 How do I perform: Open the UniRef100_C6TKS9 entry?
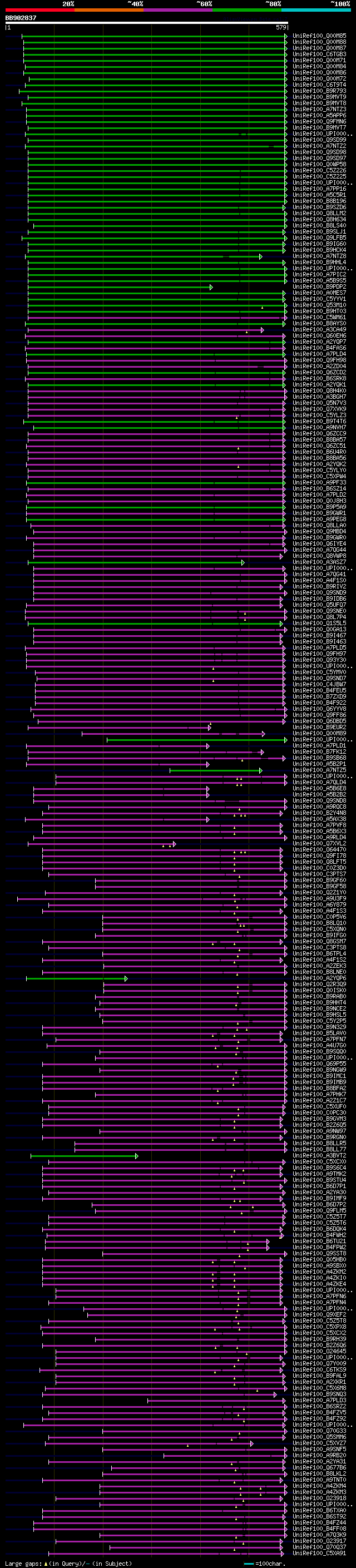tap(319, 1369)
